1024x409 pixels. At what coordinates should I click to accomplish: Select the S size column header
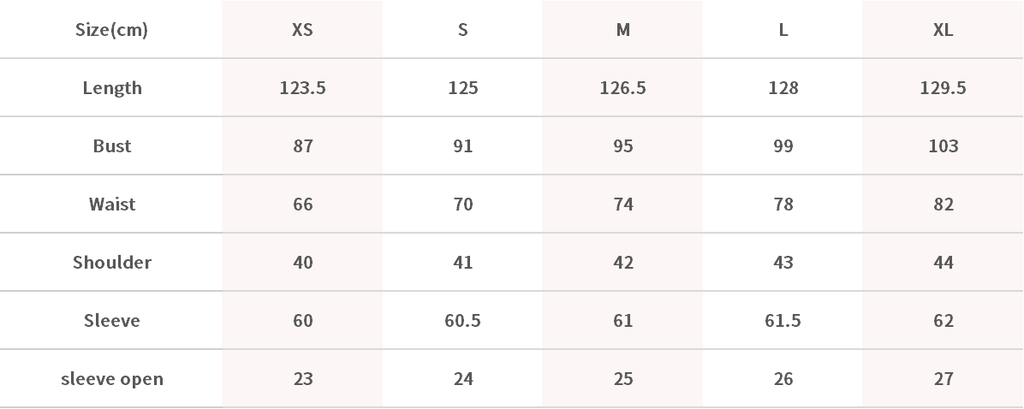[462, 30]
